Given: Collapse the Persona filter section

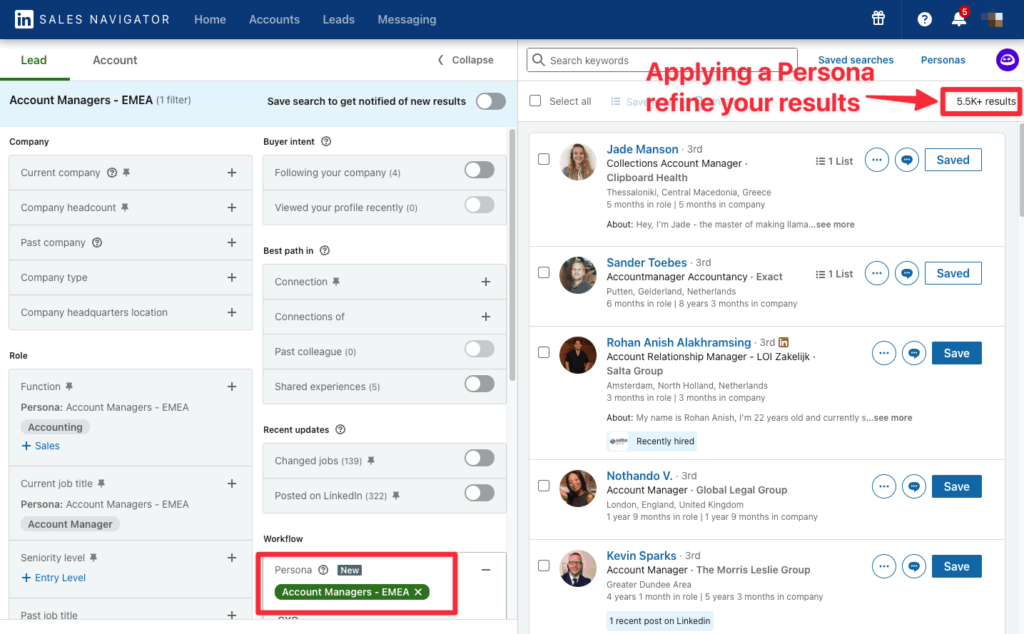Looking at the screenshot, I should 486,570.
